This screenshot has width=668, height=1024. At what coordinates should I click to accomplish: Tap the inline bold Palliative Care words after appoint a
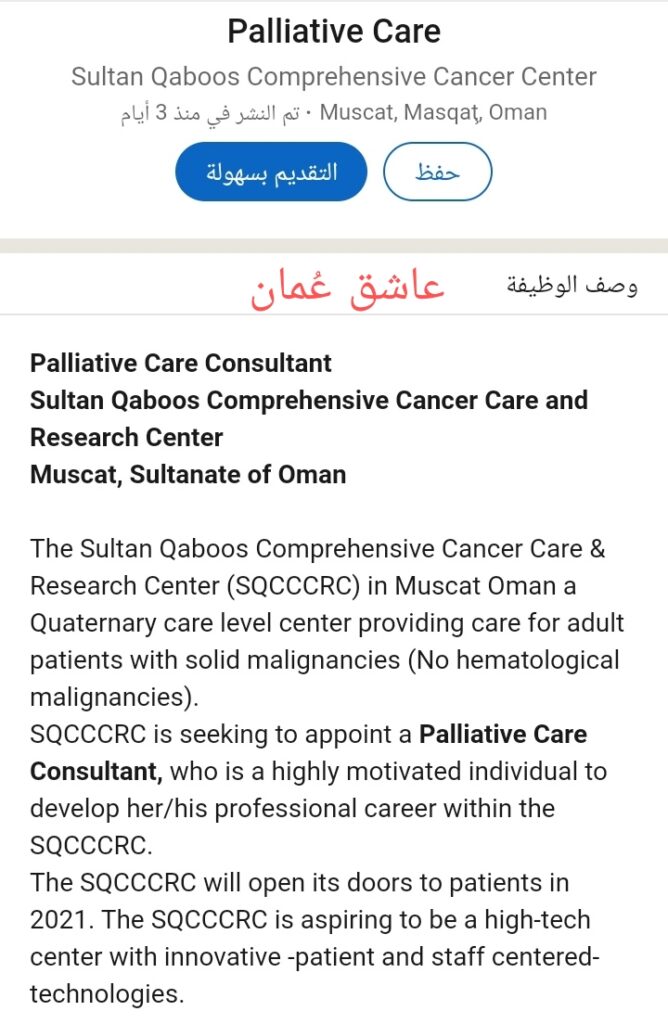[x=503, y=734]
